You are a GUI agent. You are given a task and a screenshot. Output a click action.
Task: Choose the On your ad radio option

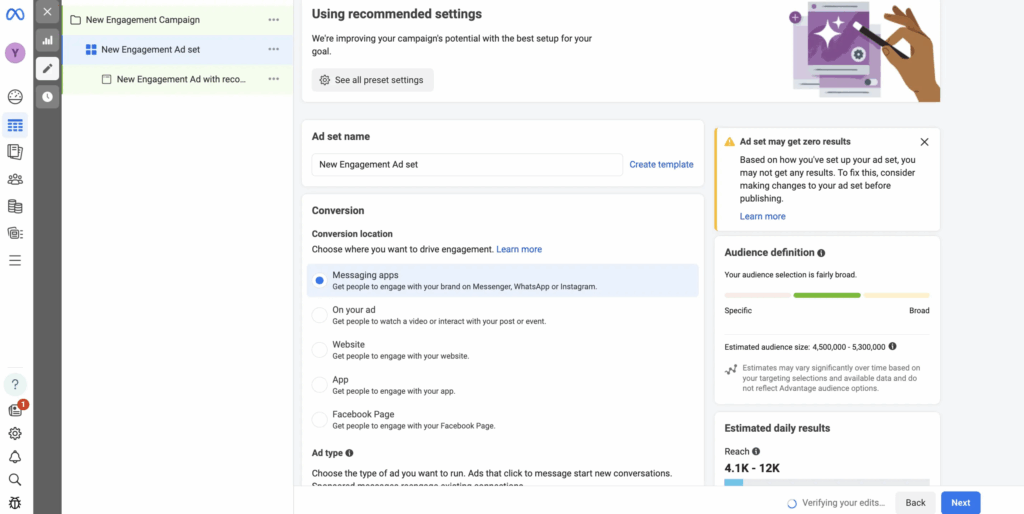[319, 315]
